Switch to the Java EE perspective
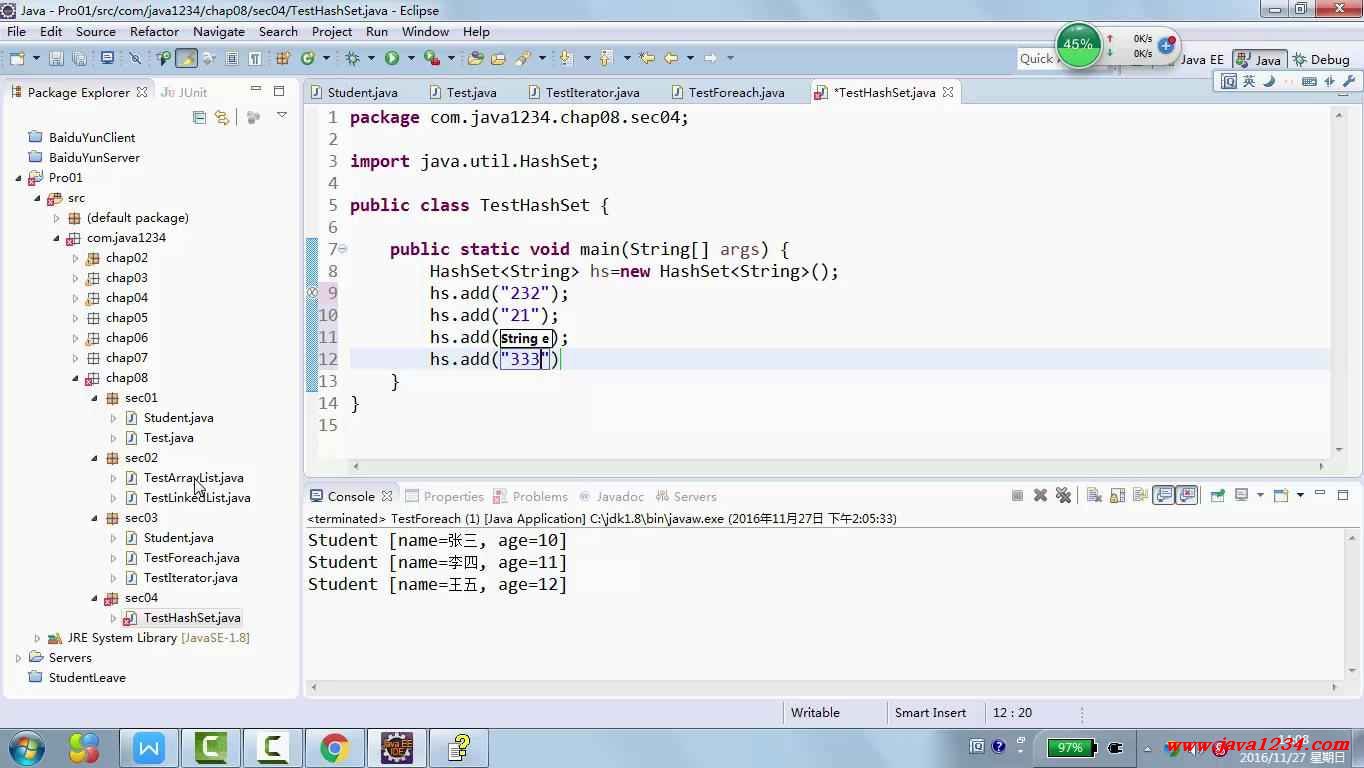1364x768 pixels. (1201, 59)
